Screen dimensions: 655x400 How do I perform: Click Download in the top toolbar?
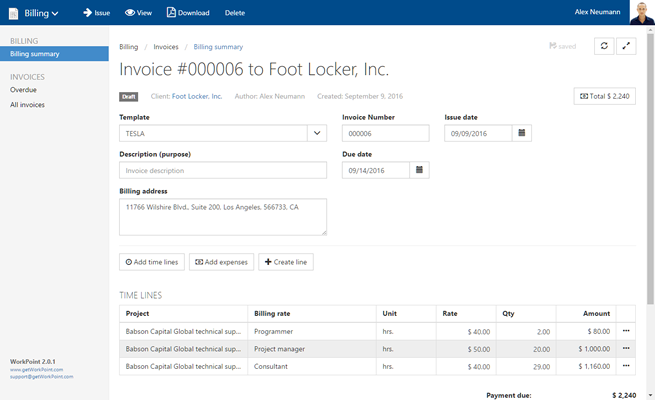pos(188,13)
